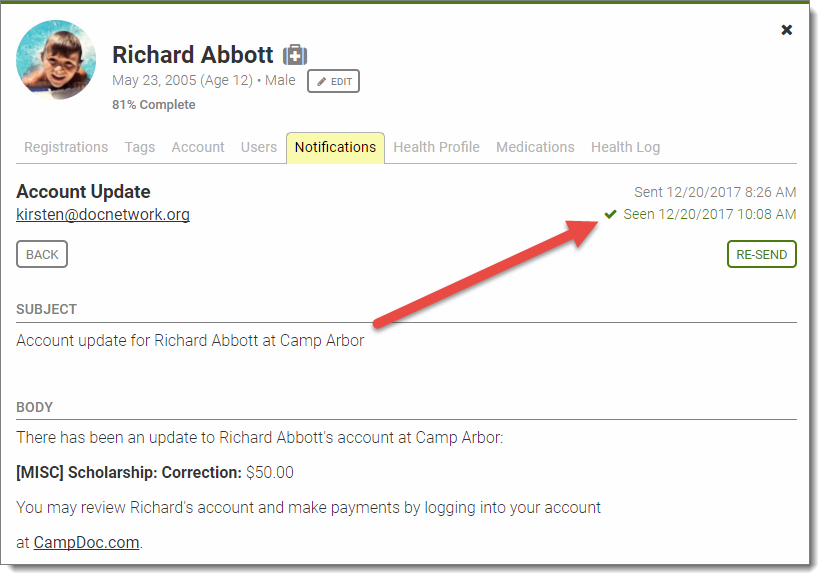Go to the Users tab
This screenshot has width=825, height=580.
coord(259,147)
